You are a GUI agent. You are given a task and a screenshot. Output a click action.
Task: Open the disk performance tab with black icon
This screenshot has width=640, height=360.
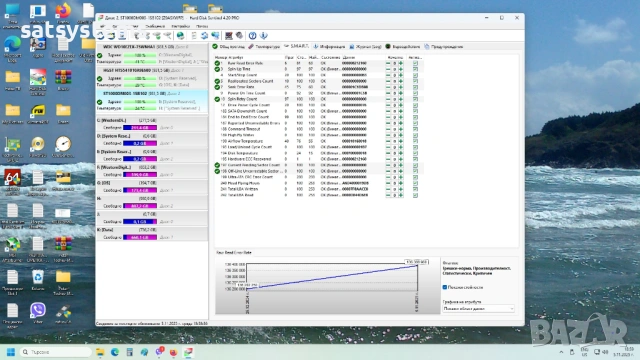402,47
